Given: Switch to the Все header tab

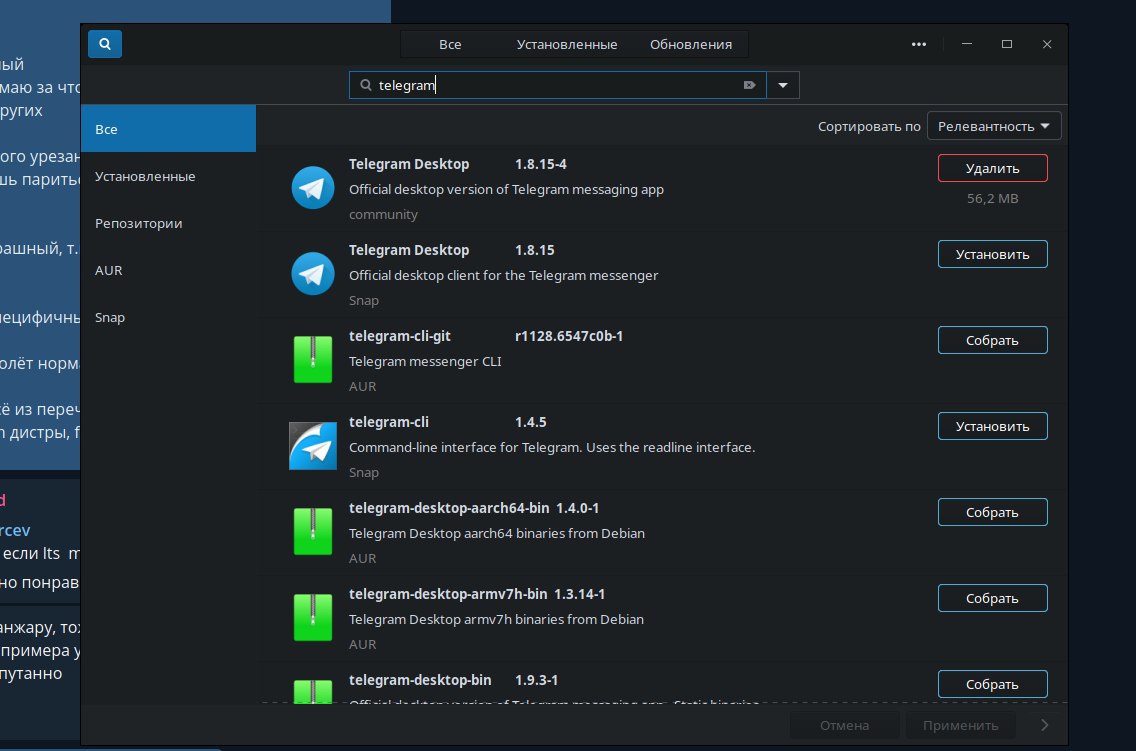Looking at the screenshot, I should coord(450,44).
